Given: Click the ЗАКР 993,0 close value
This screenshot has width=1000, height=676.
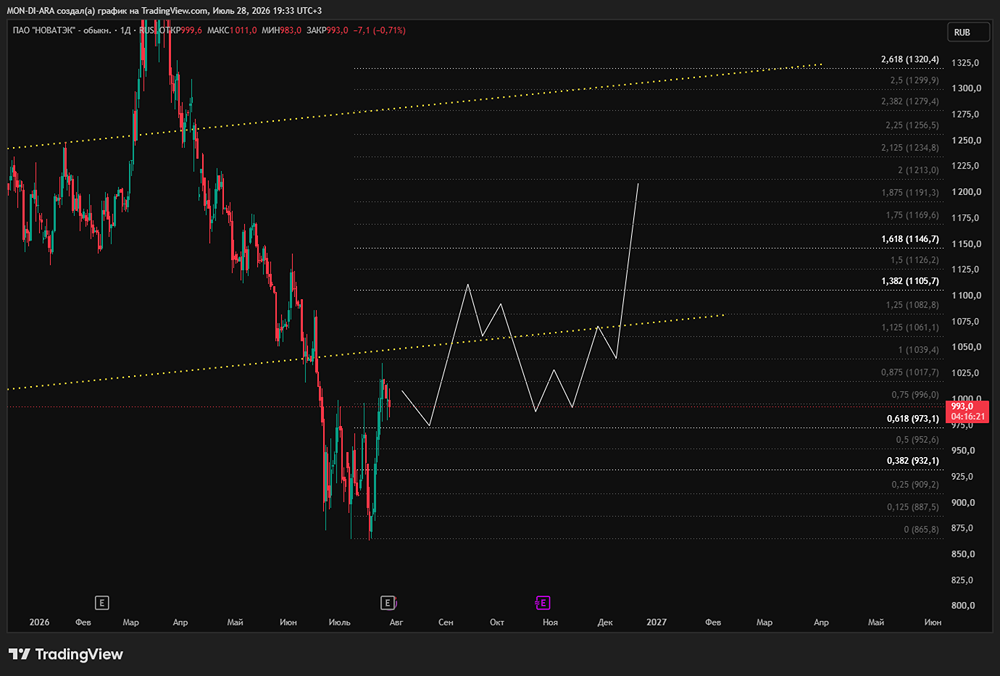Looking at the screenshot, I should click(x=327, y=30).
